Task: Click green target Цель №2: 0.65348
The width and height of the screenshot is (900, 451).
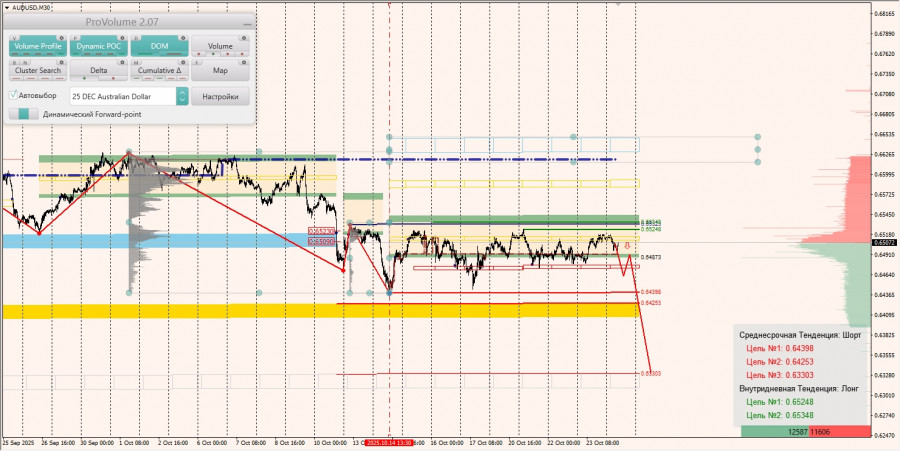Action: [x=780, y=415]
